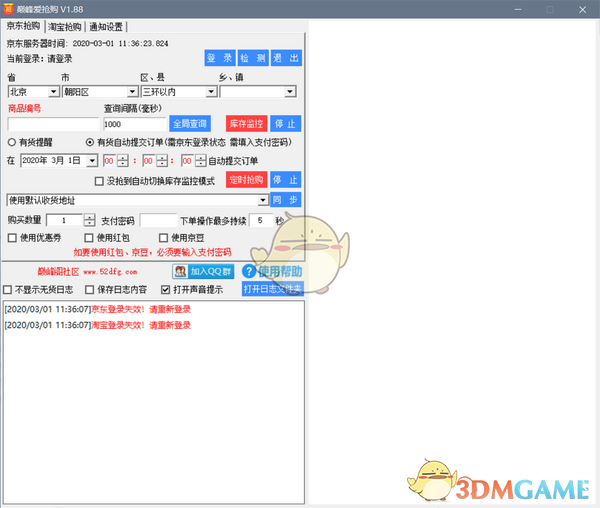Click the 查询间隔 field showing 1000
Viewport: 600px width, 508px height.
pyautogui.click(x=134, y=124)
